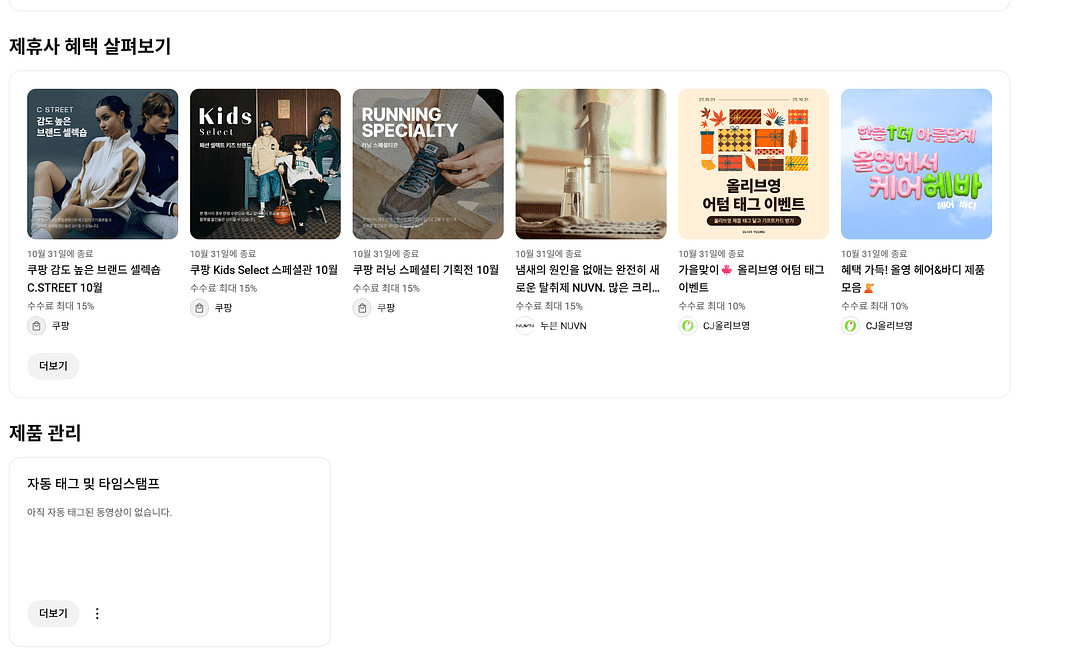Click 누븐 NUVN brand name
1080x659 pixels.
[563, 326]
